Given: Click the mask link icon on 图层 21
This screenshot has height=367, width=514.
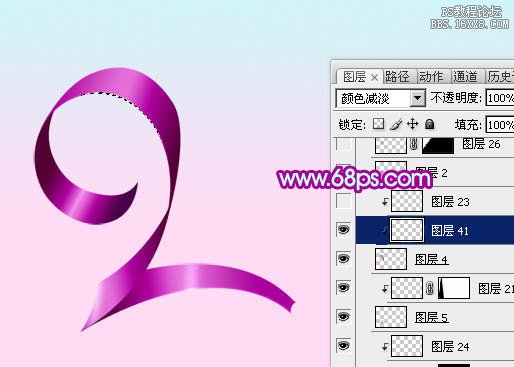Looking at the screenshot, I should (x=430, y=288).
